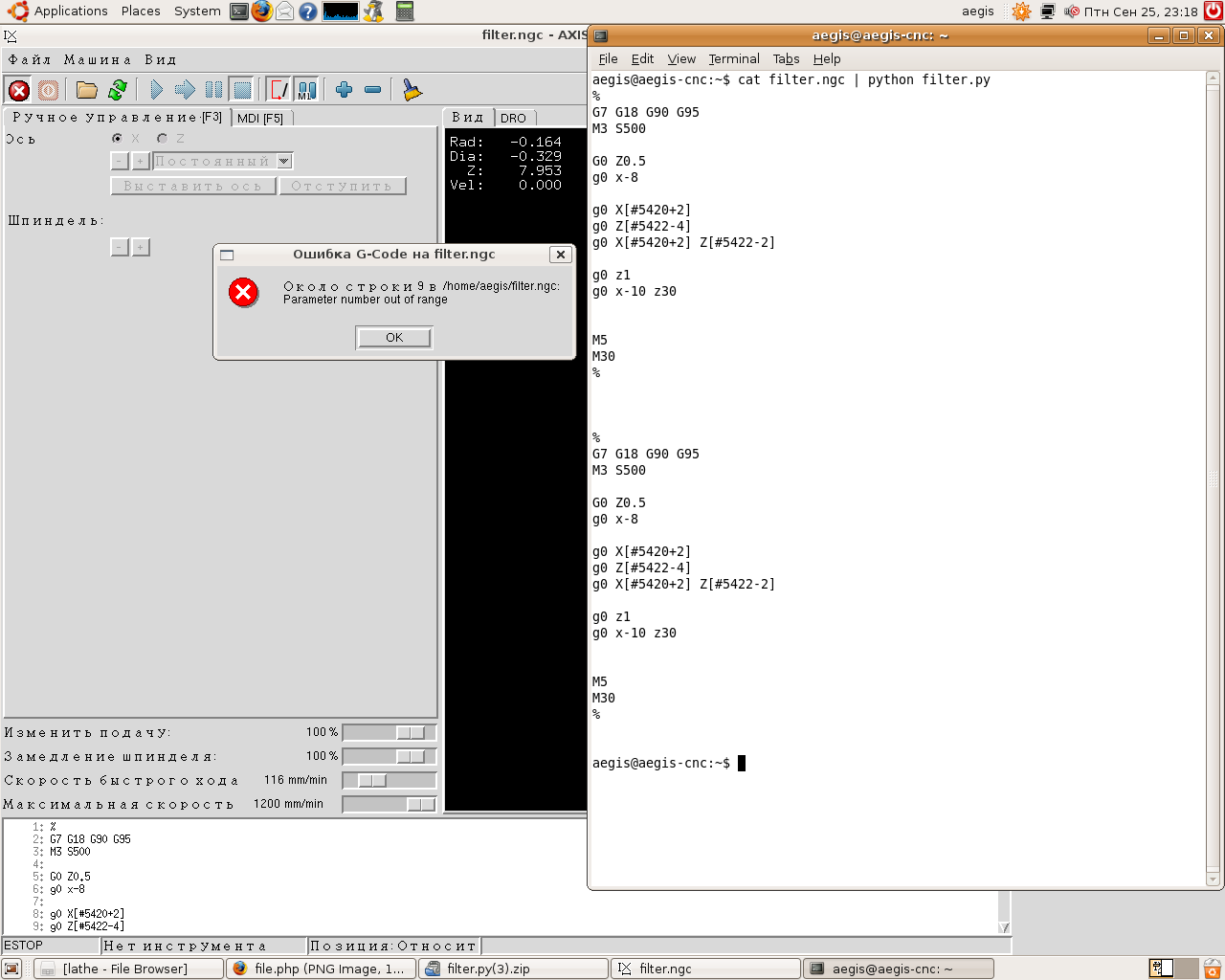This screenshot has width=1225, height=980.
Task: Click the Отступить button
Action: (x=343, y=186)
